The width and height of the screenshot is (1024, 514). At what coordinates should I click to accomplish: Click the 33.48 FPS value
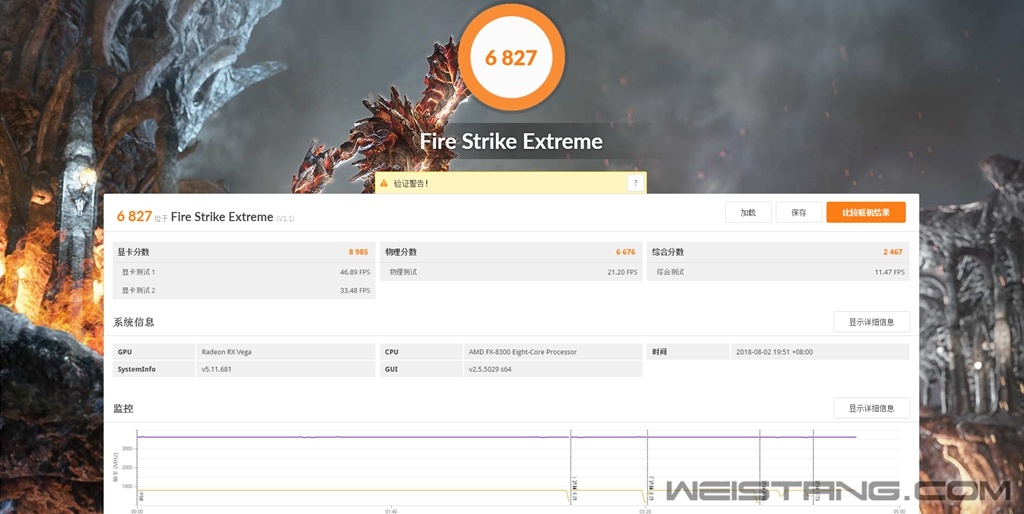point(355,291)
